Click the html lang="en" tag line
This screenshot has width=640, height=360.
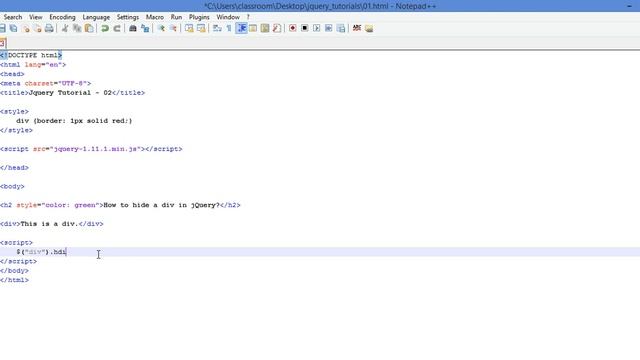(x=33, y=64)
